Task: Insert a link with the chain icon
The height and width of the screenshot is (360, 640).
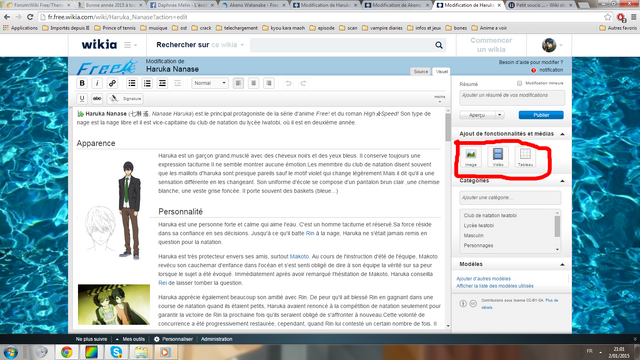Action: (x=112, y=83)
